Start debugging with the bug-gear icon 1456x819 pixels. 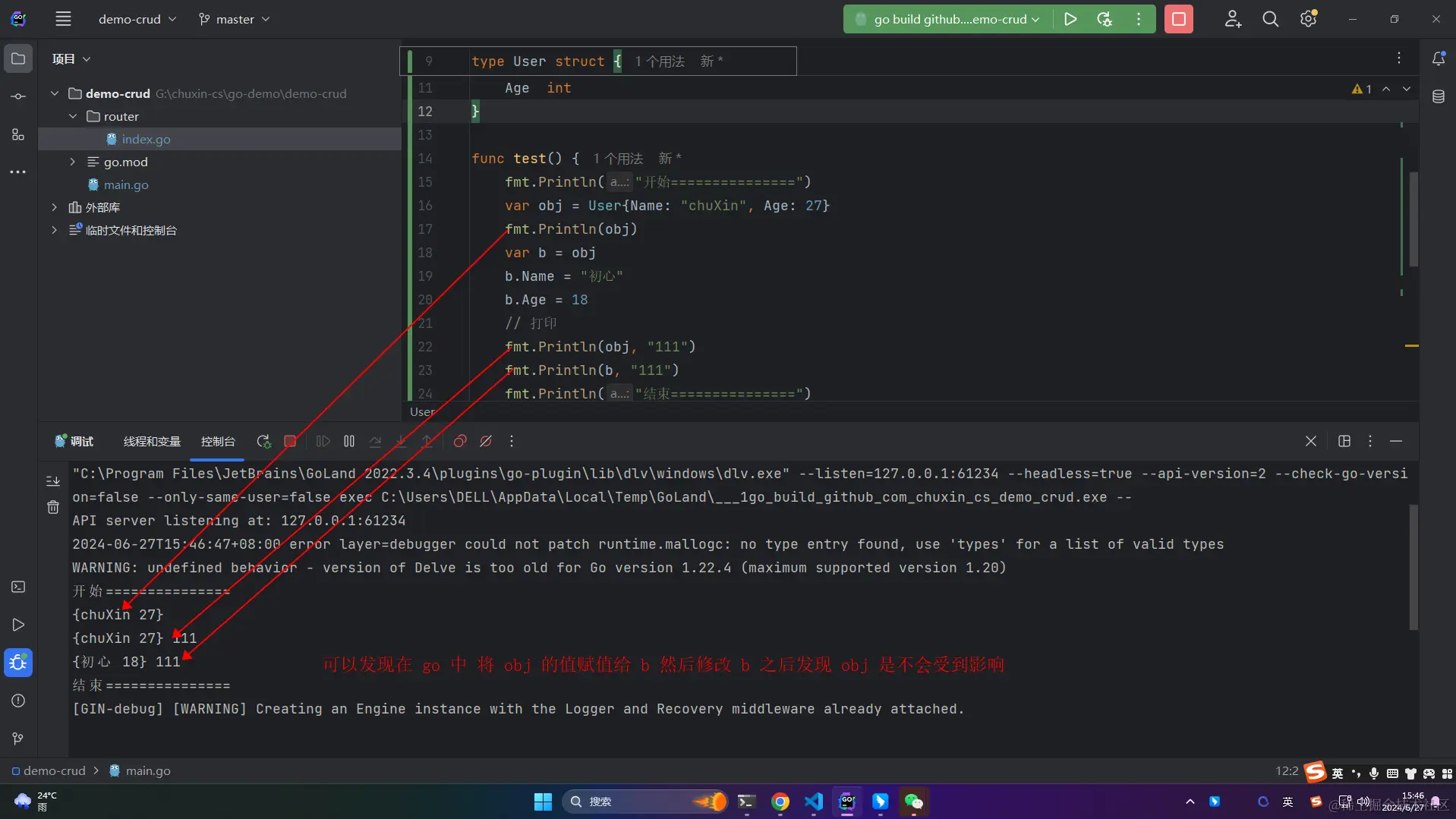click(x=1105, y=19)
